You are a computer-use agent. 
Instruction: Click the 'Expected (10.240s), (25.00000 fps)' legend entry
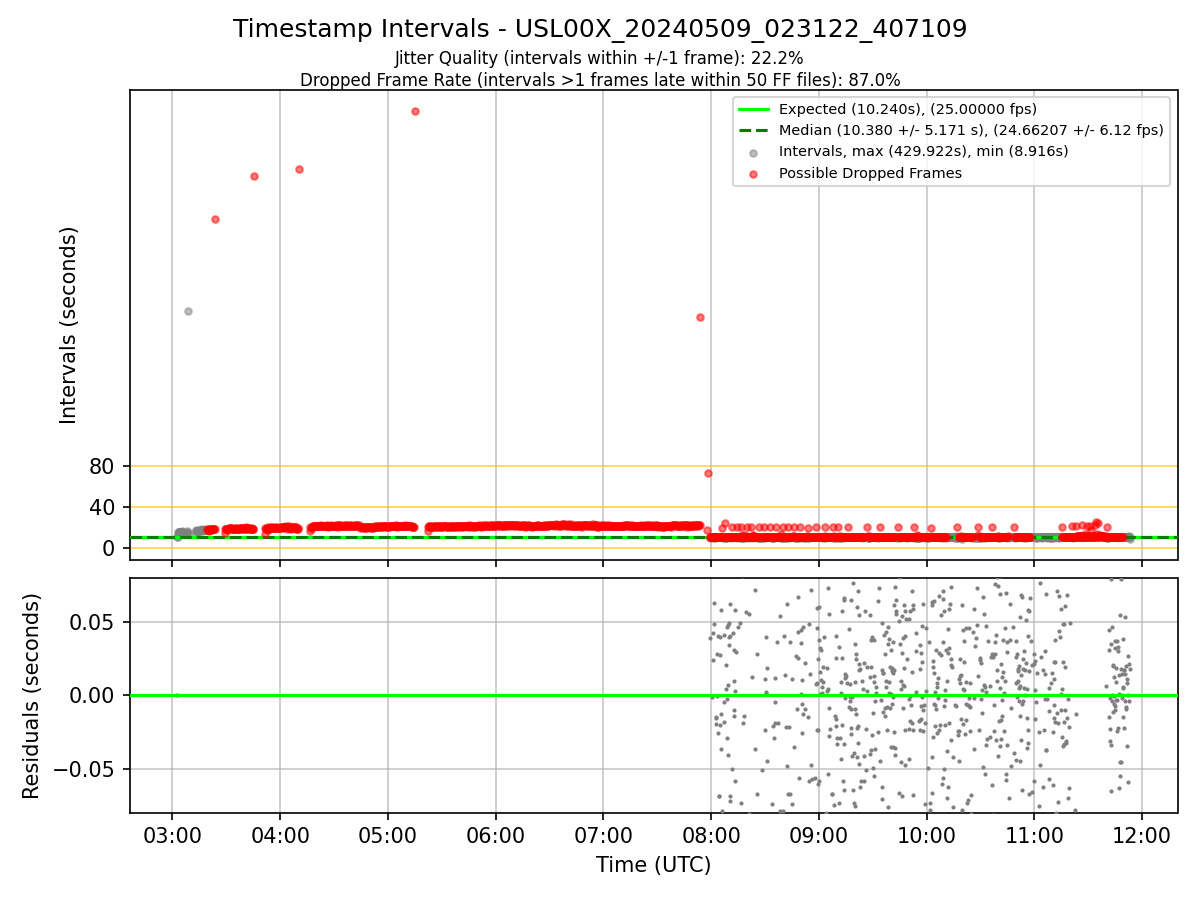pyautogui.click(x=908, y=109)
